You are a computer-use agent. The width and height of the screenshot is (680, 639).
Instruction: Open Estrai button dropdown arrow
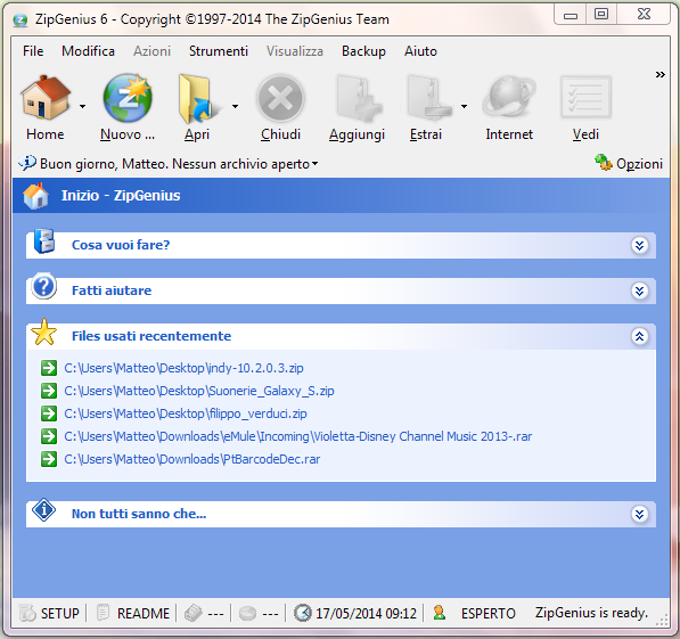464,106
